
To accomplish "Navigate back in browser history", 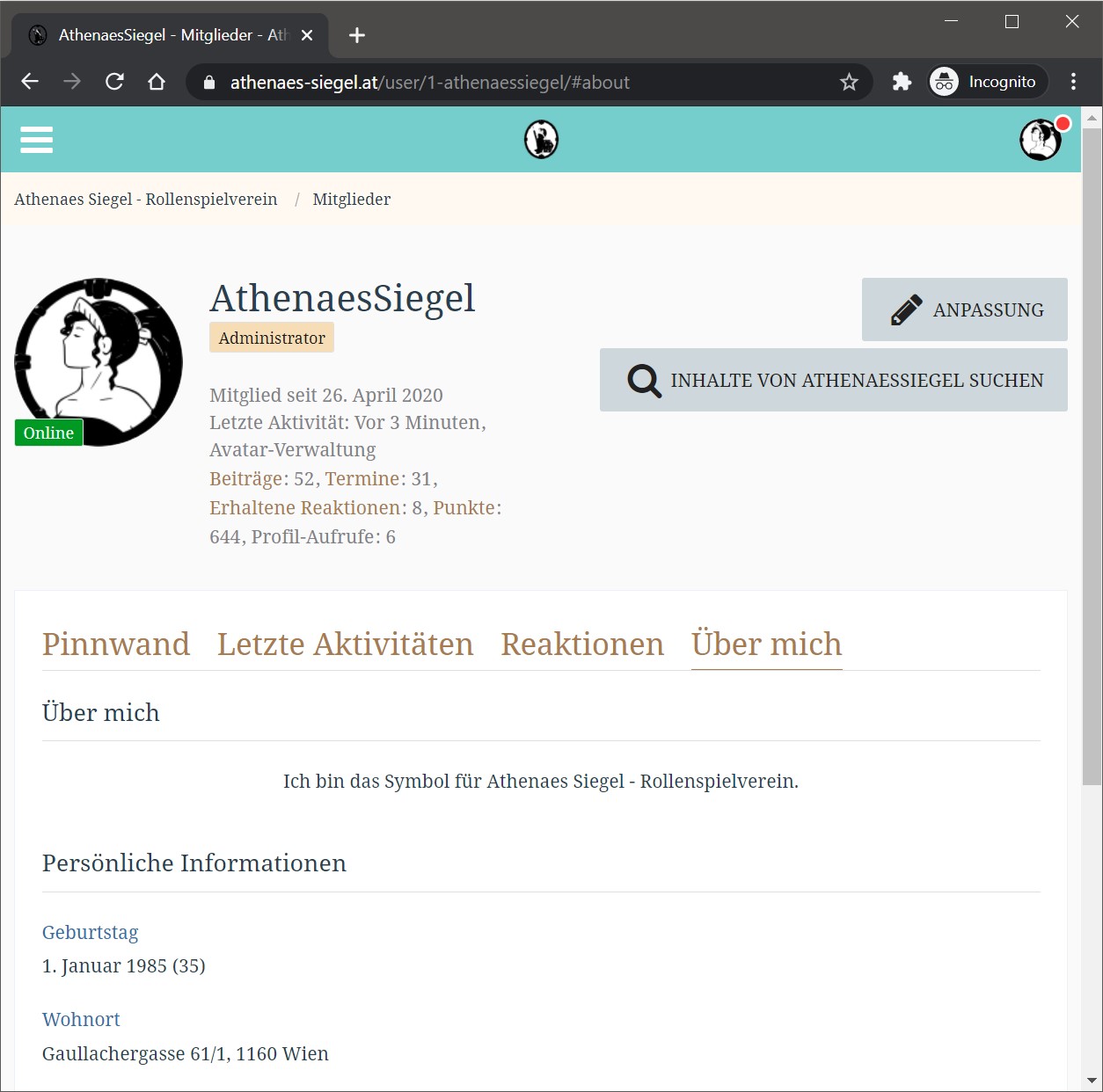I will 30,82.
